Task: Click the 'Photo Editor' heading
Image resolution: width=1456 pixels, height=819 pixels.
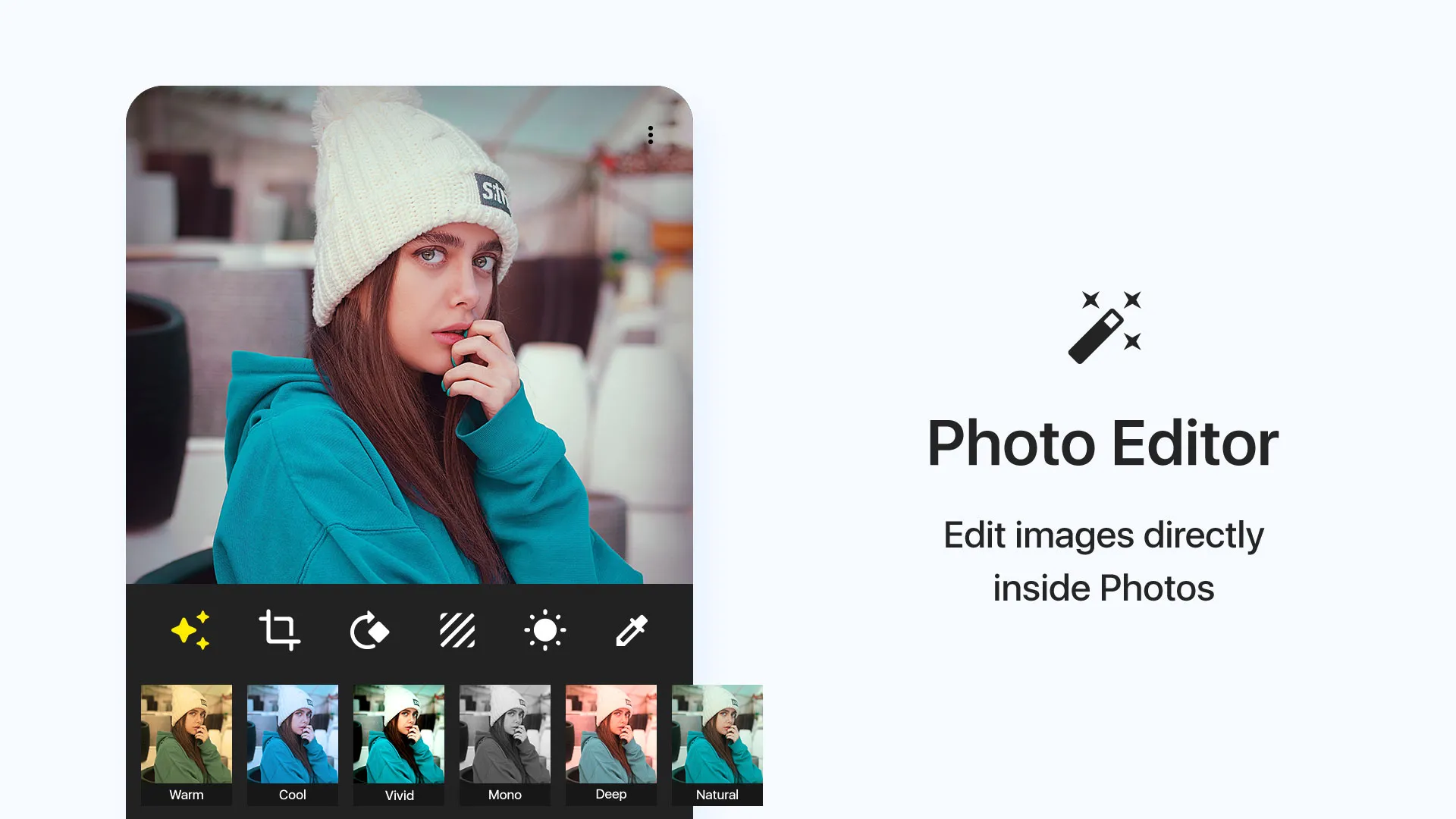Action: (x=1103, y=444)
